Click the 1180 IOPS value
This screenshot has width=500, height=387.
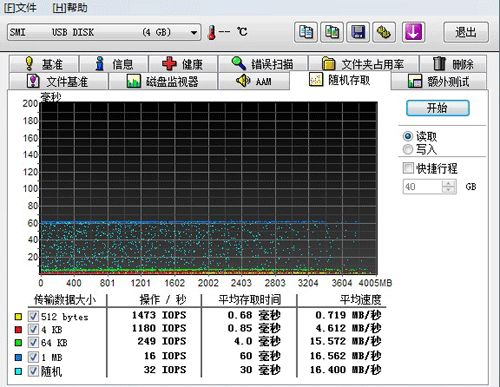tap(159, 328)
